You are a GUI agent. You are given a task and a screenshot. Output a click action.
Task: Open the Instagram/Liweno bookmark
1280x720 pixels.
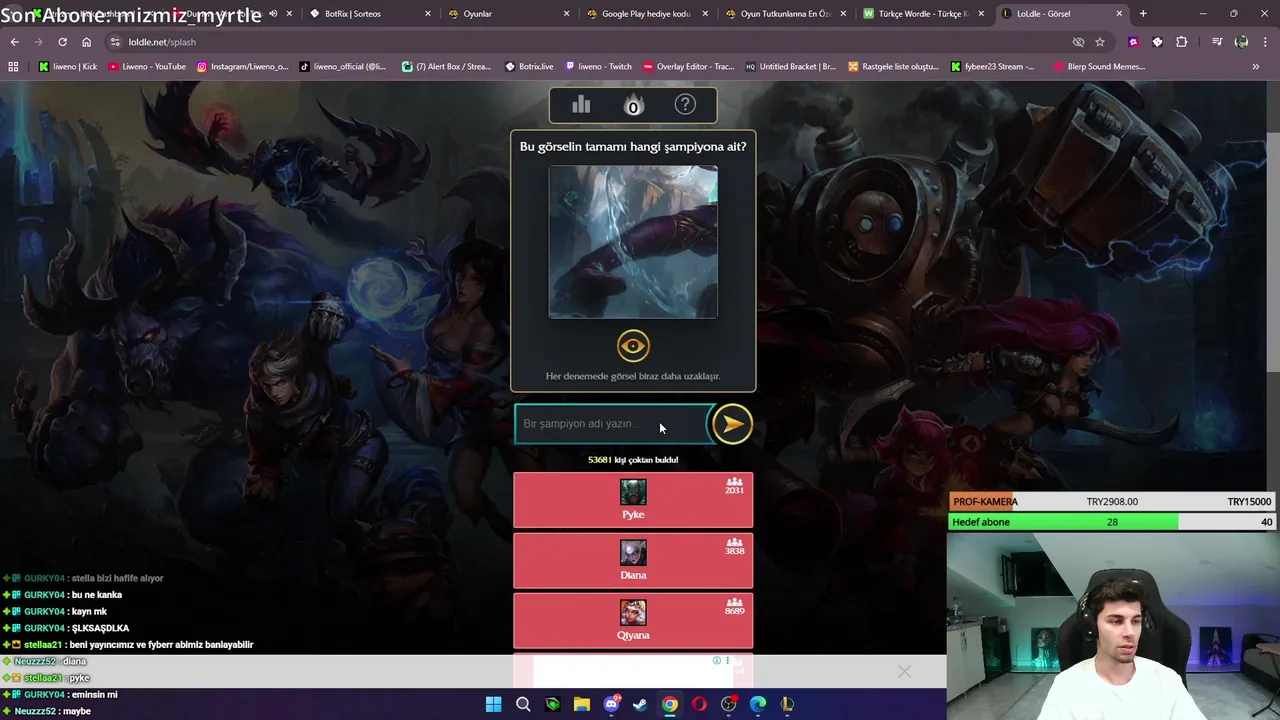click(242, 67)
